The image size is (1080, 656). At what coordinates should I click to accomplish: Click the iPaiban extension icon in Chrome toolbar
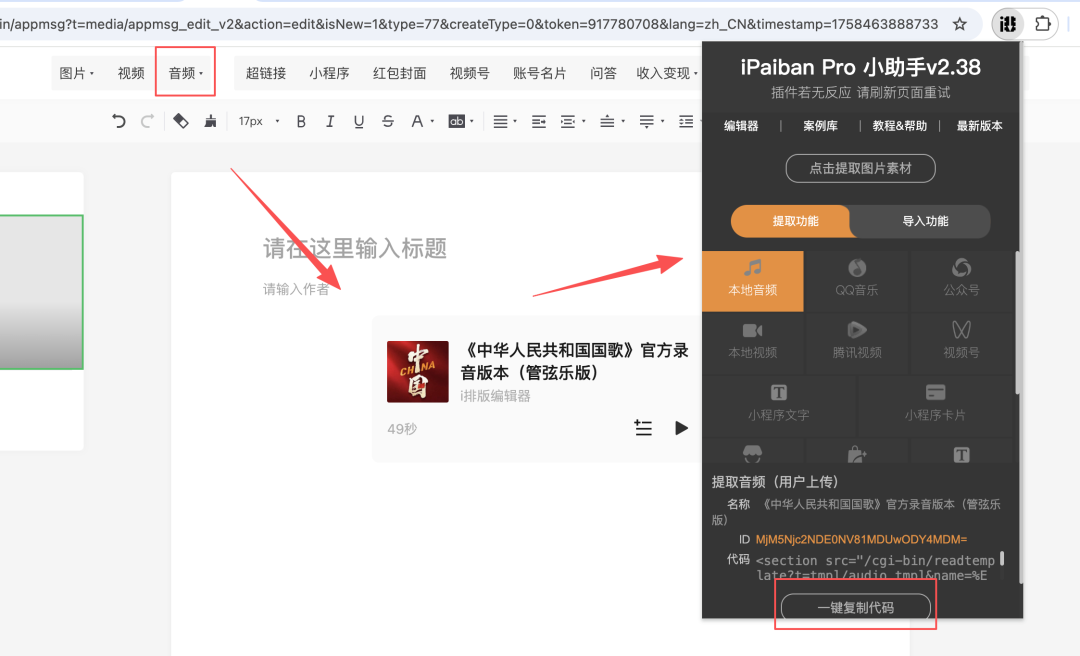[x=1007, y=24]
